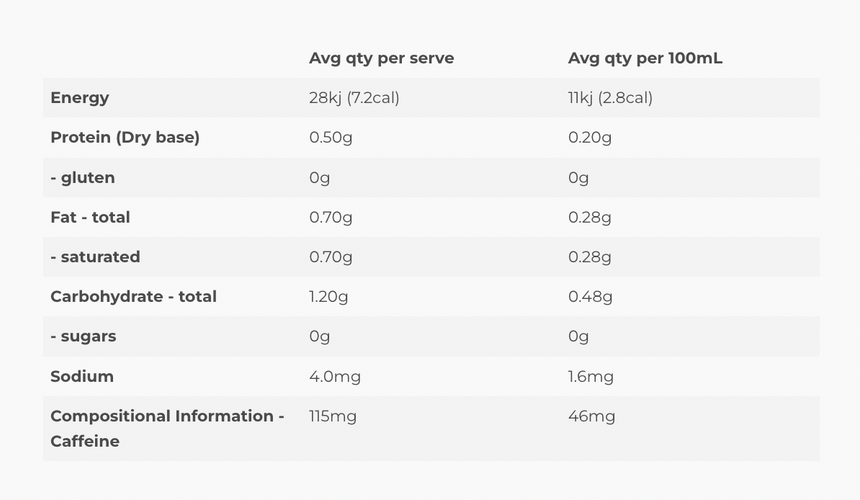The image size is (860, 500).
Task: Click the Sodium row label
Action: (x=82, y=377)
